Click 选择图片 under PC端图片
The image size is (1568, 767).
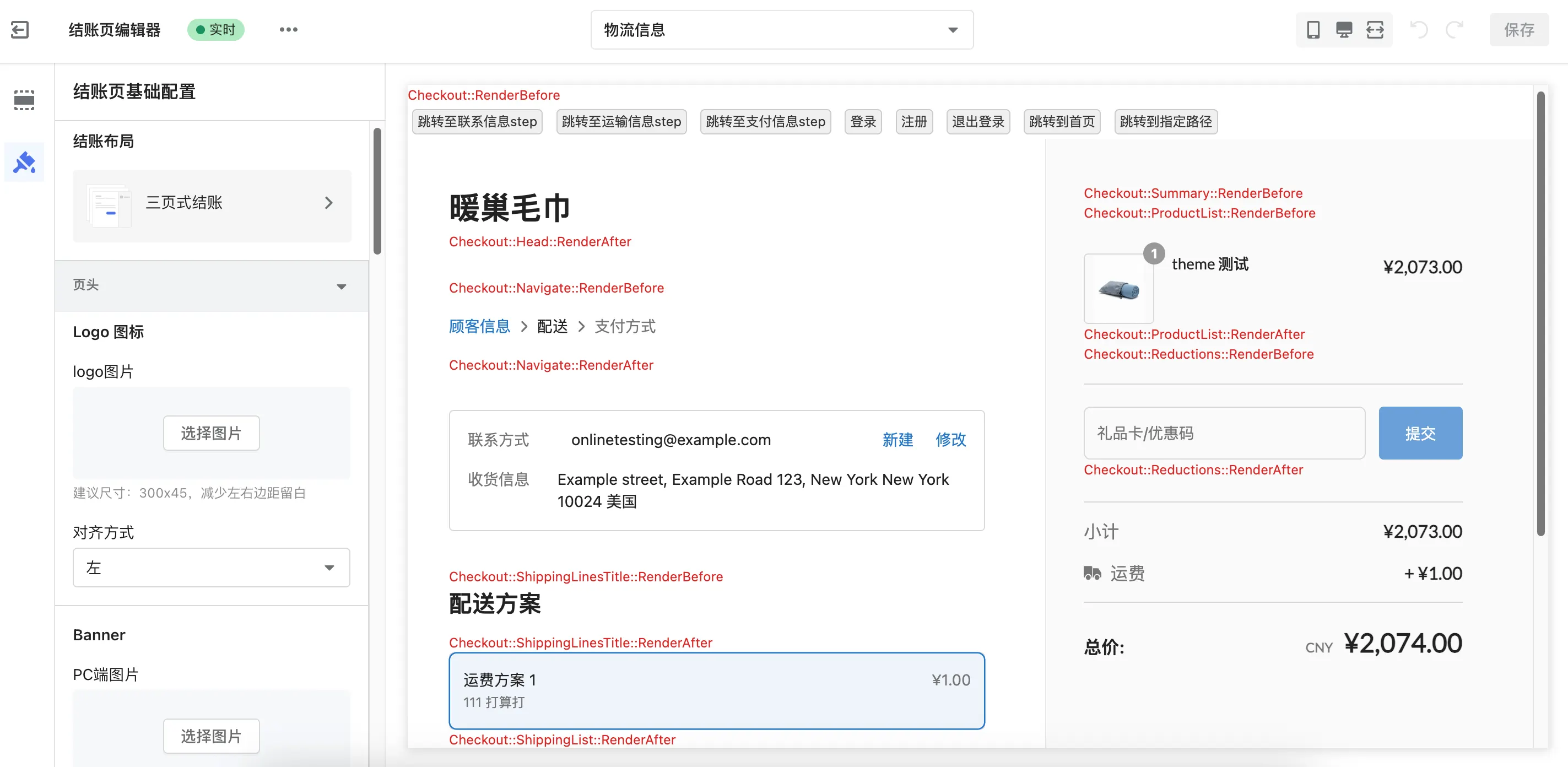[211, 736]
